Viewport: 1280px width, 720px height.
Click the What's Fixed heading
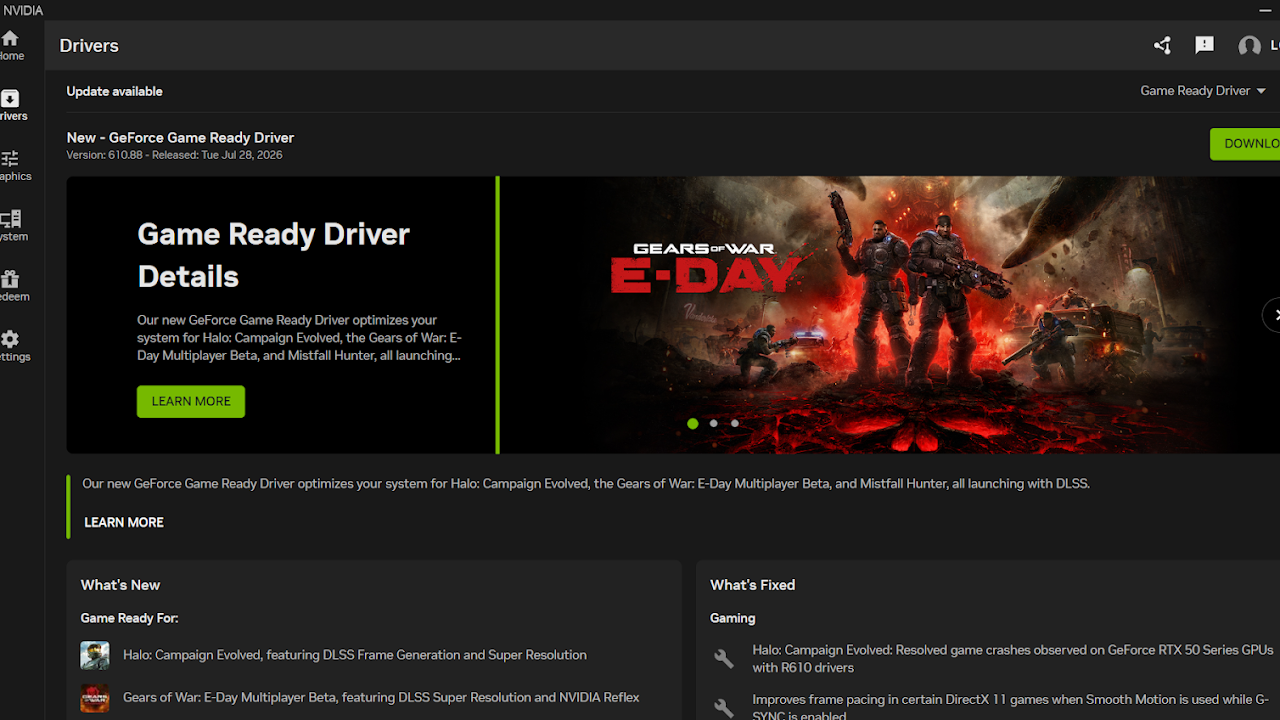click(x=752, y=585)
